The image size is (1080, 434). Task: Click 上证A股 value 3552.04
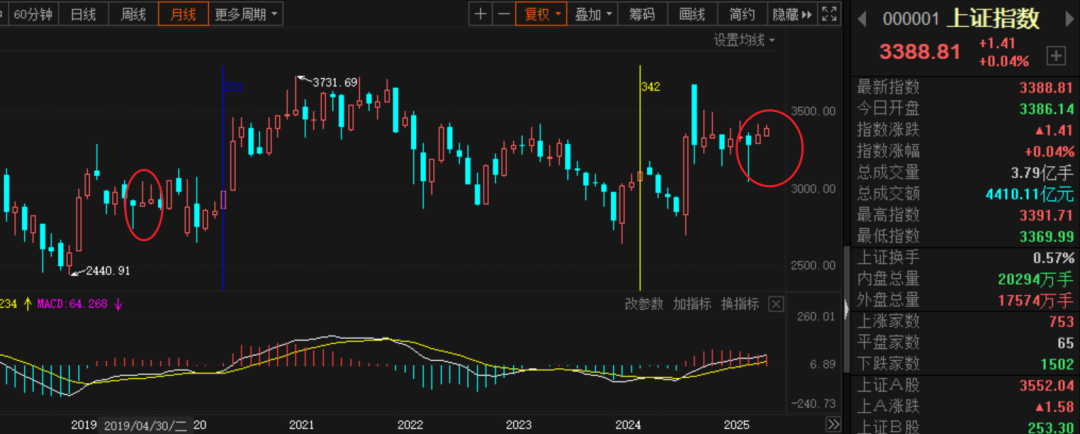click(1046, 384)
